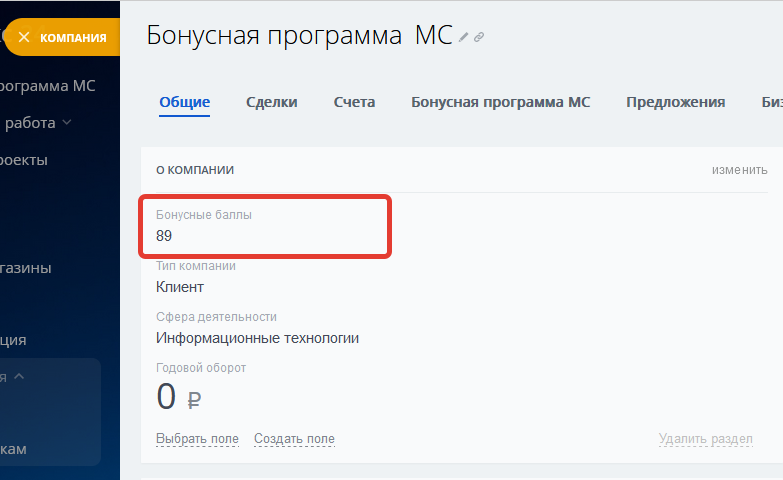This screenshot has width=783, height=480.
Task: Click the изменить link in О компании
Action: pos(739,170)
